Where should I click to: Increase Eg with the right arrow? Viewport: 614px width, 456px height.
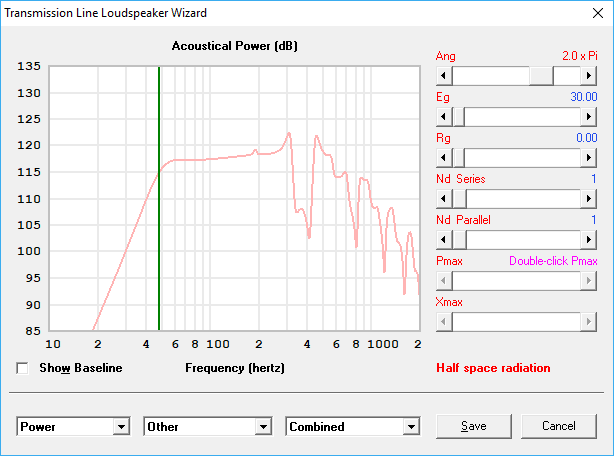tap(588, 117)
